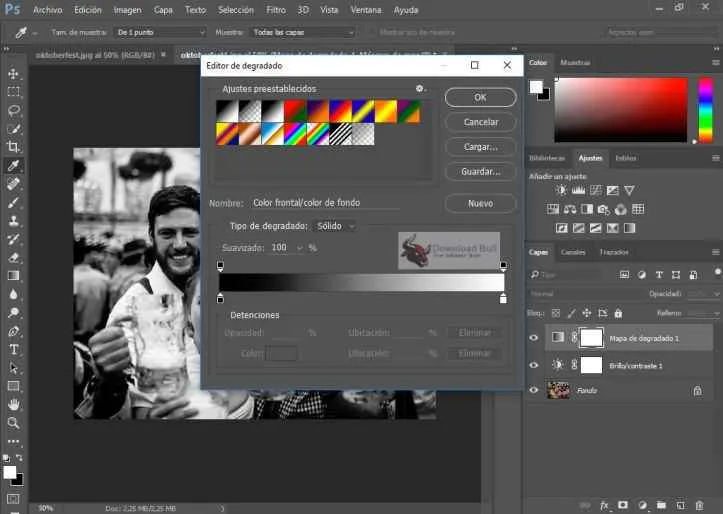The width and height of the screenshot is (723, 514).
Task: Select the Path Selection tool
Action: (x=13, y=368)
